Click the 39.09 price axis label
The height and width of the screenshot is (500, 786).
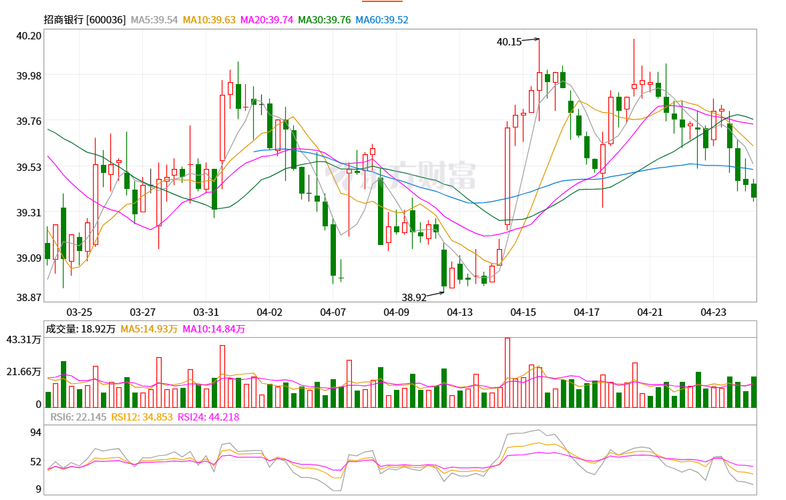coord(29,258)
